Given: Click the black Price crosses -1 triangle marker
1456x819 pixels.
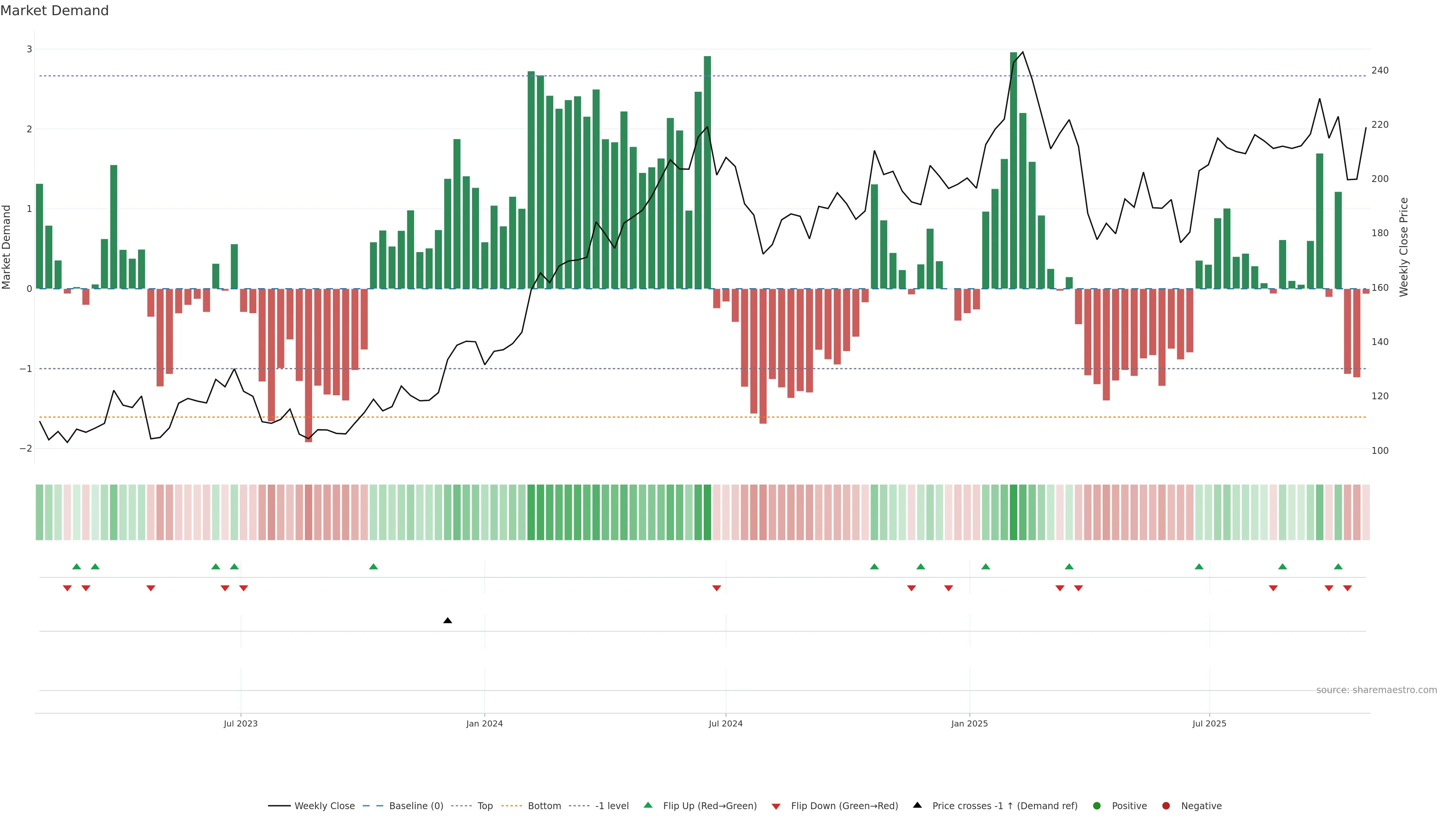Looking at the screenshot, I should pyautogui.click(x=448, y=621).
